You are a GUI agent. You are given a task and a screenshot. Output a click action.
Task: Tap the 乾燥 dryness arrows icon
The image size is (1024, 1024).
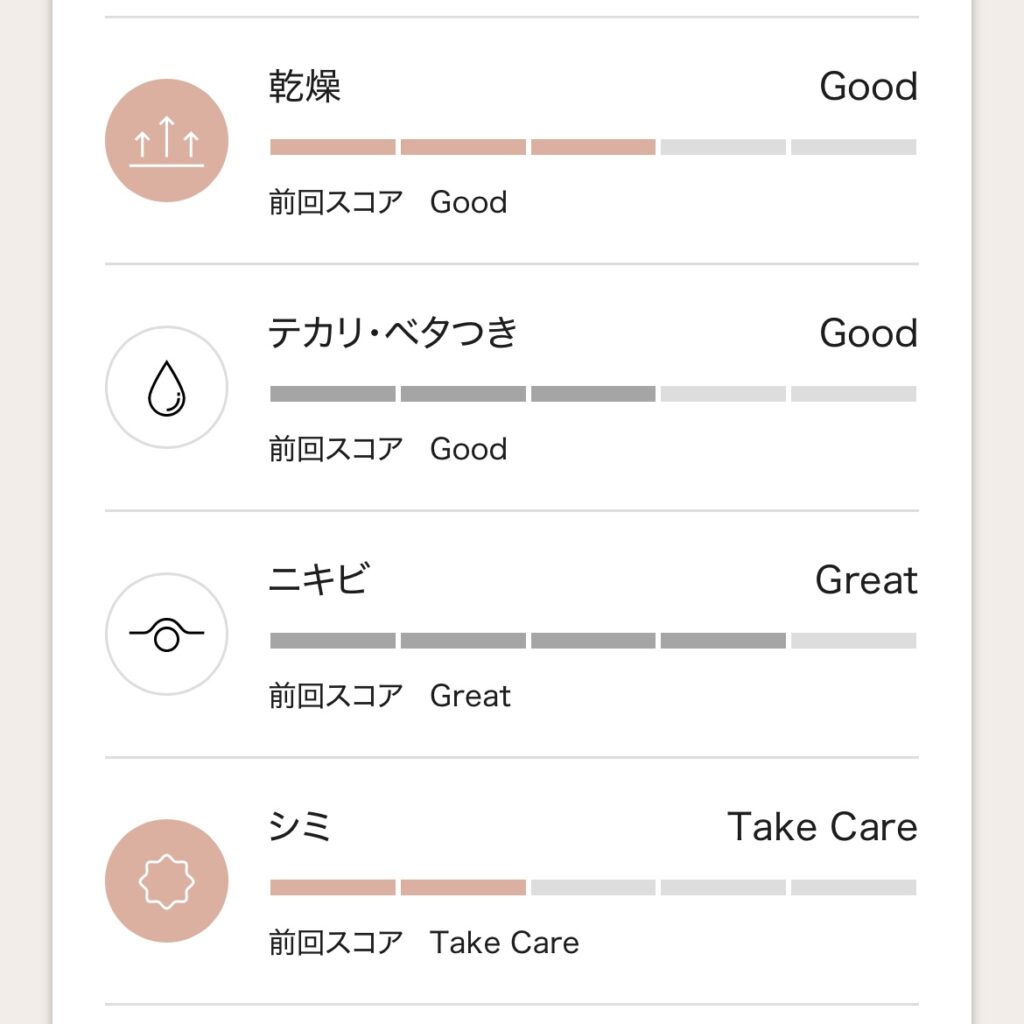point(167,141)
